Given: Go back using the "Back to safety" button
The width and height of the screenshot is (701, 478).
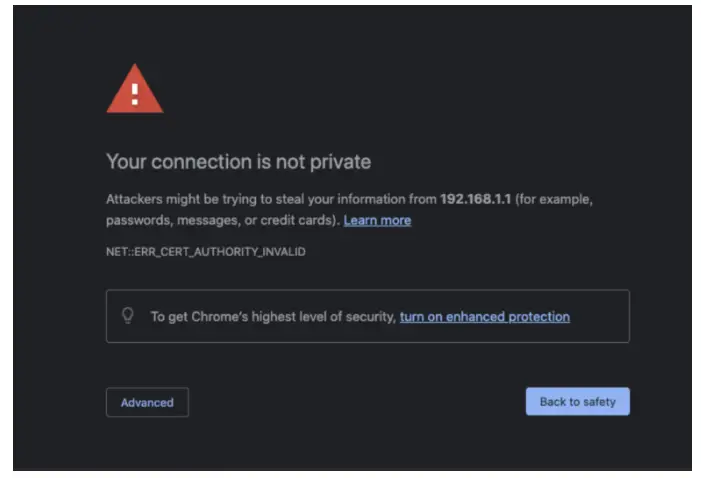Looking at the screenshot, I should (x=577, y=402).
